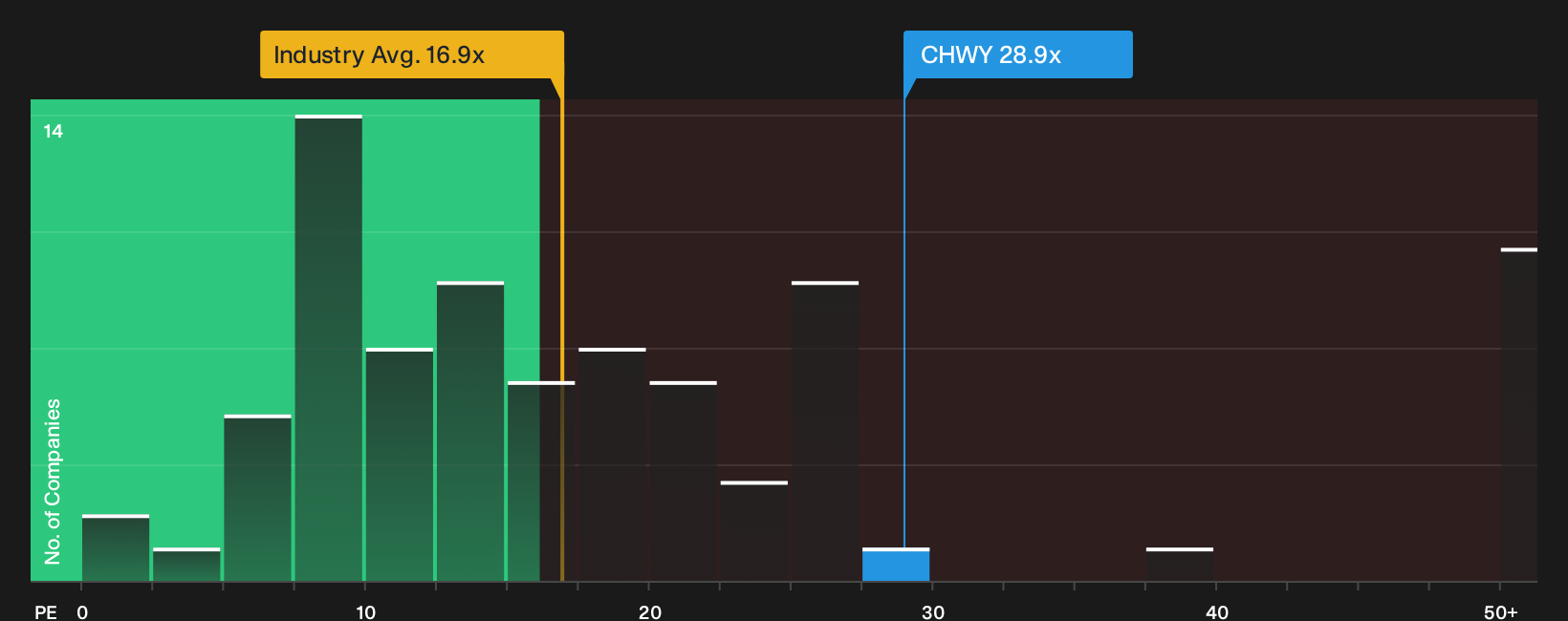Screen dimensions: 1568x621
Task: Click the CHWY 28.9x label
Action: (x=1018, y=54)
